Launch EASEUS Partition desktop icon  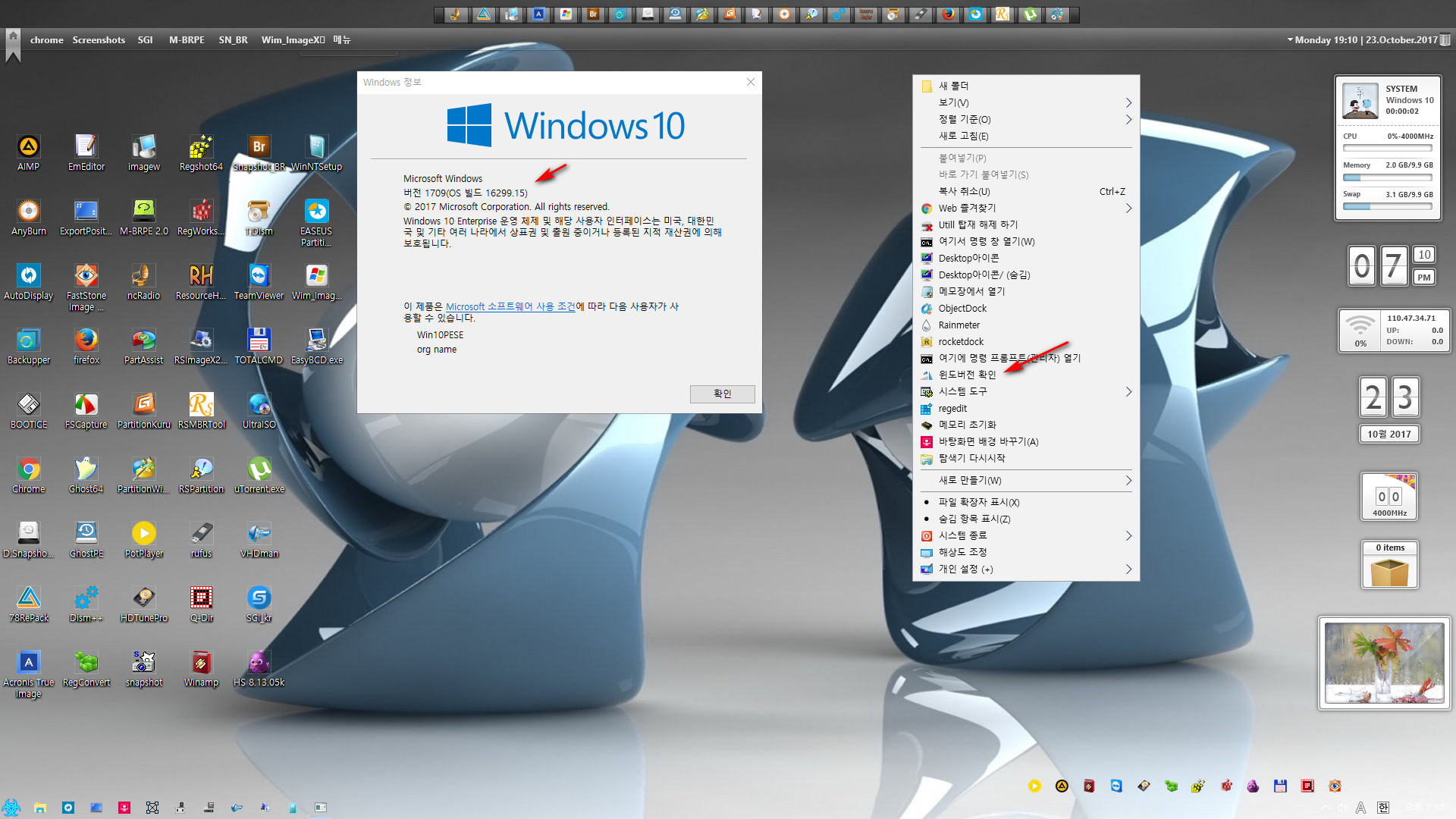tap(316, 222)
